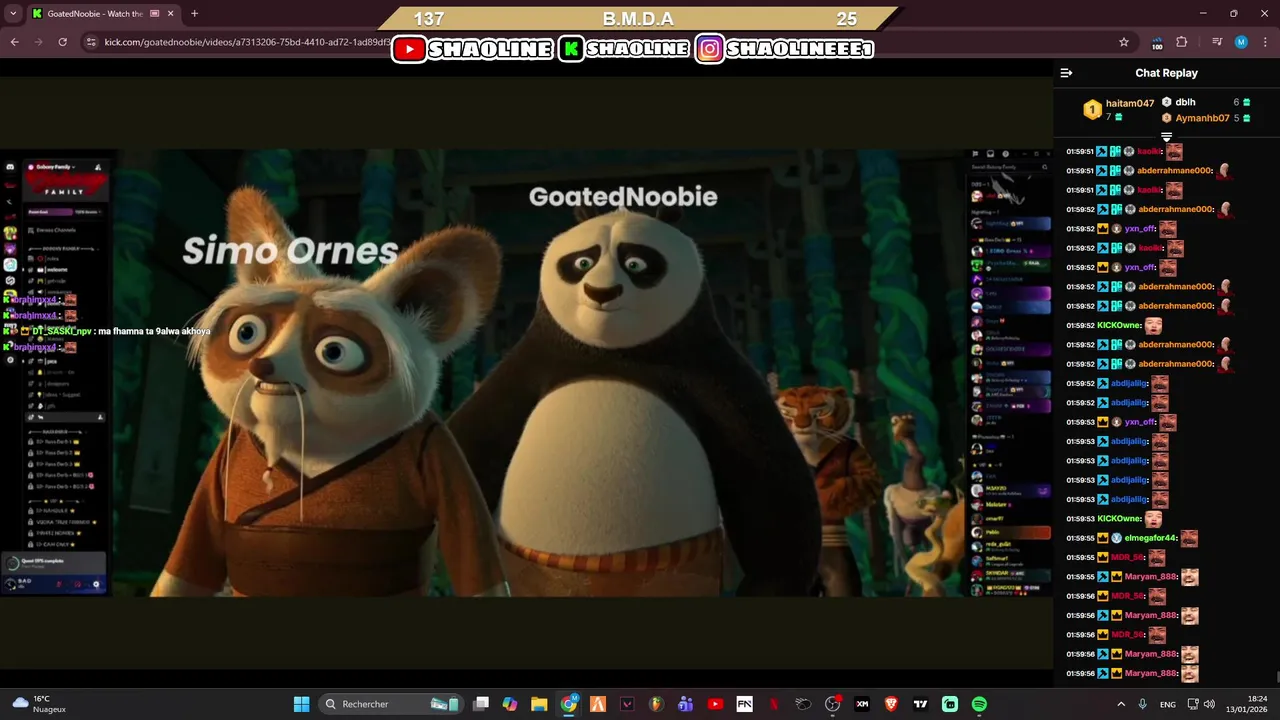Open the FN app in taskbar

click(744, 704)
